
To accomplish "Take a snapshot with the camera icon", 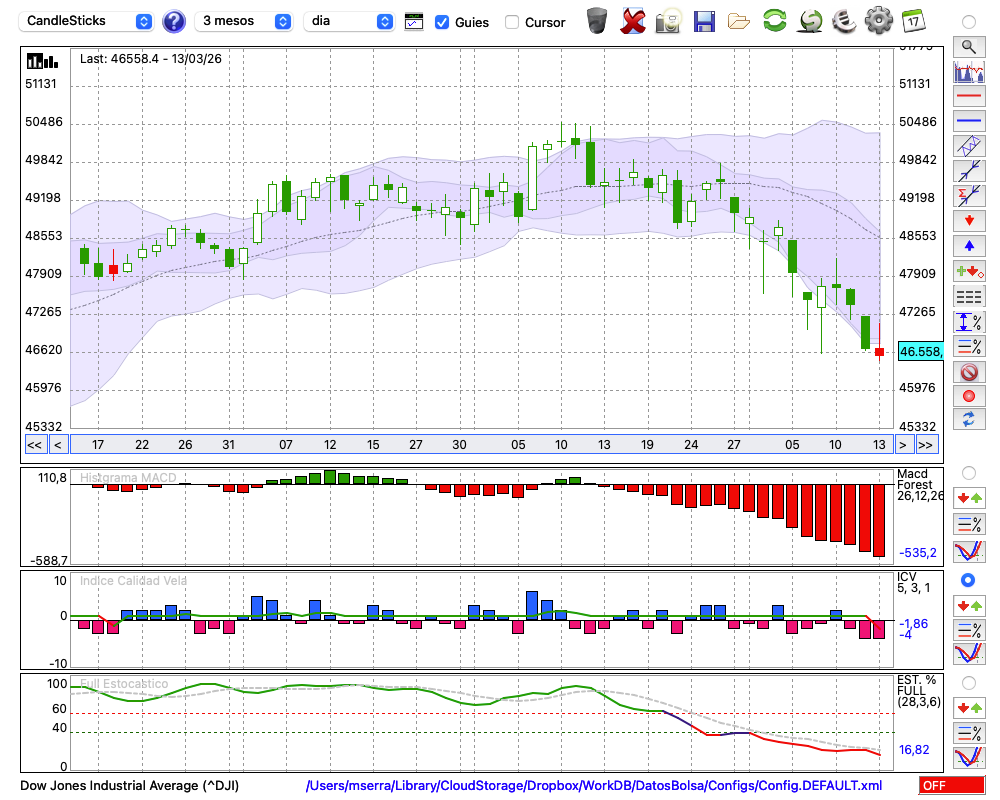I will tap(668, 21).
